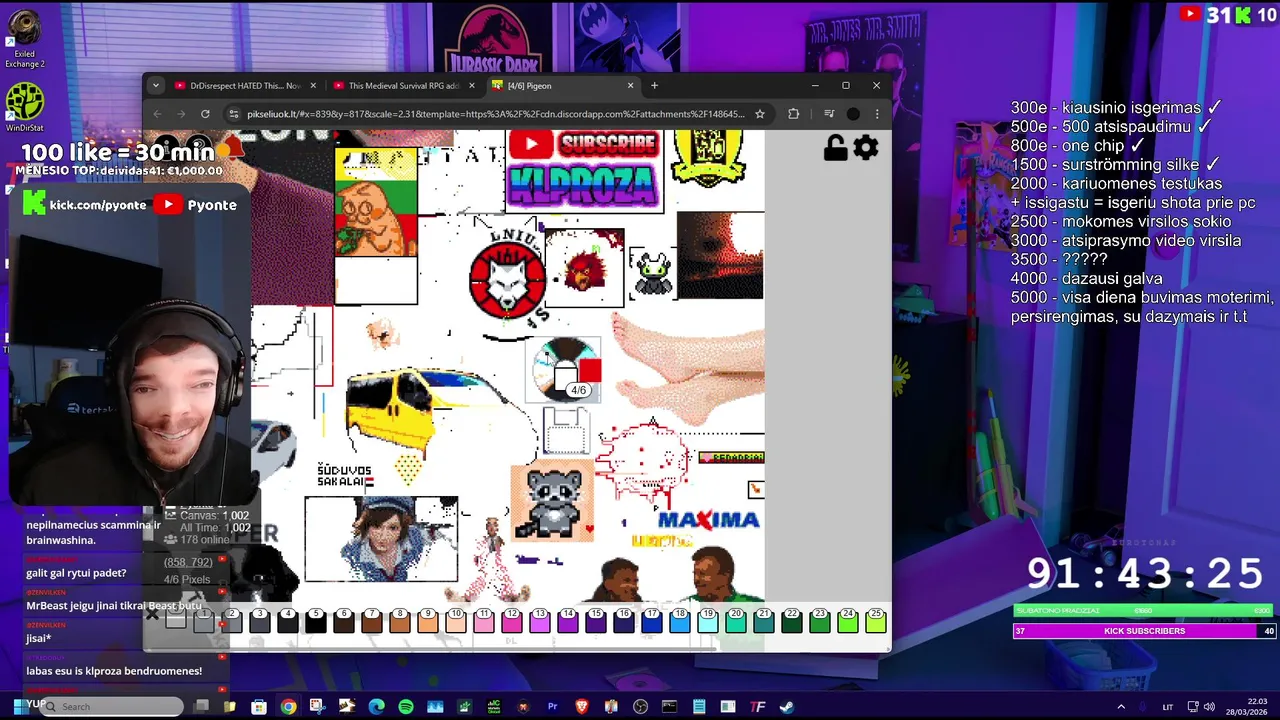Open the canvas settings gear
1280x720 pixels.
click(x=866, y=148)
